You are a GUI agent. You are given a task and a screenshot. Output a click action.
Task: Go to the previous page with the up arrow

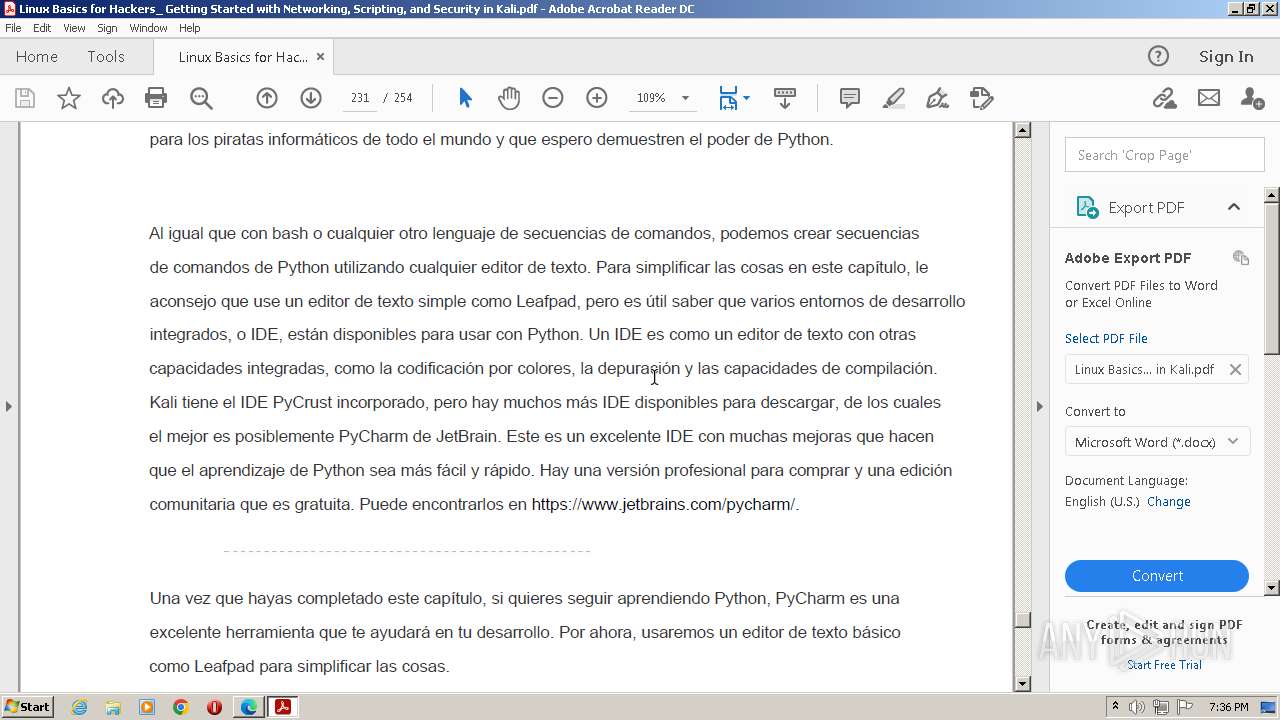(267, 98)
